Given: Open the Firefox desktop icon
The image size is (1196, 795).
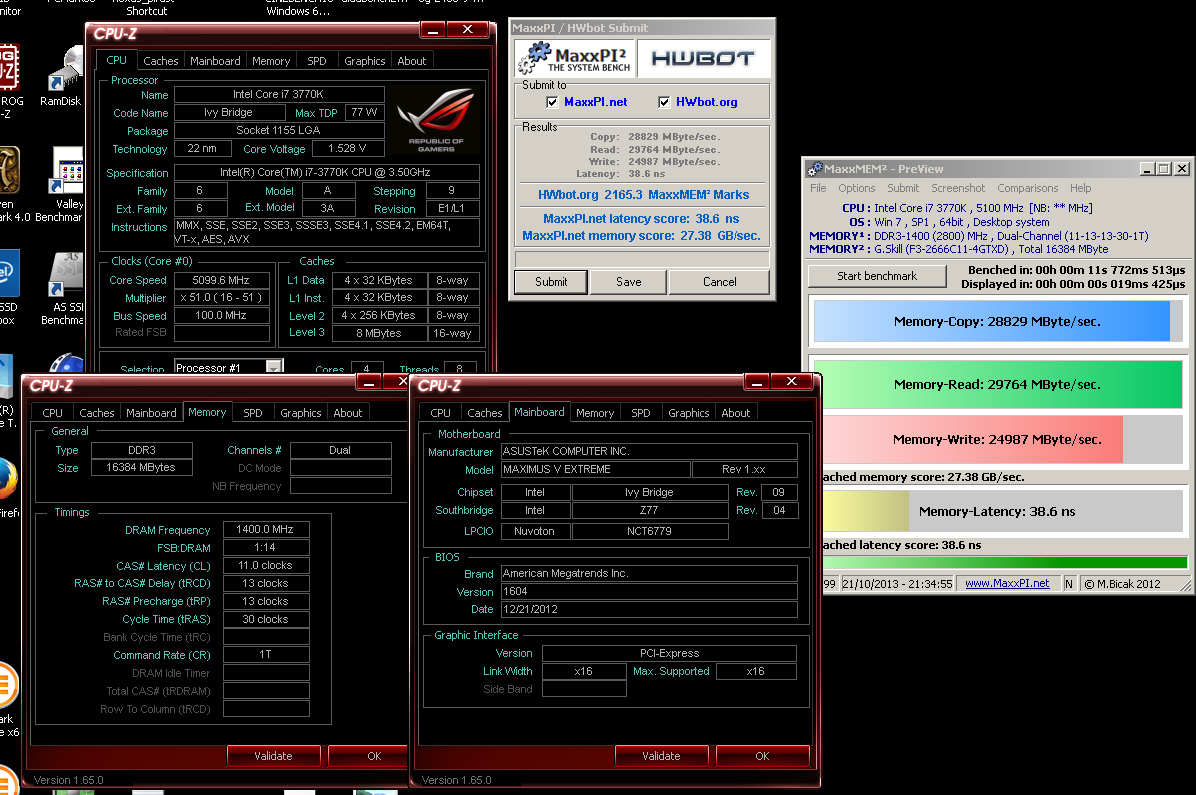Looking at the screenshot, I should point(8,486).
